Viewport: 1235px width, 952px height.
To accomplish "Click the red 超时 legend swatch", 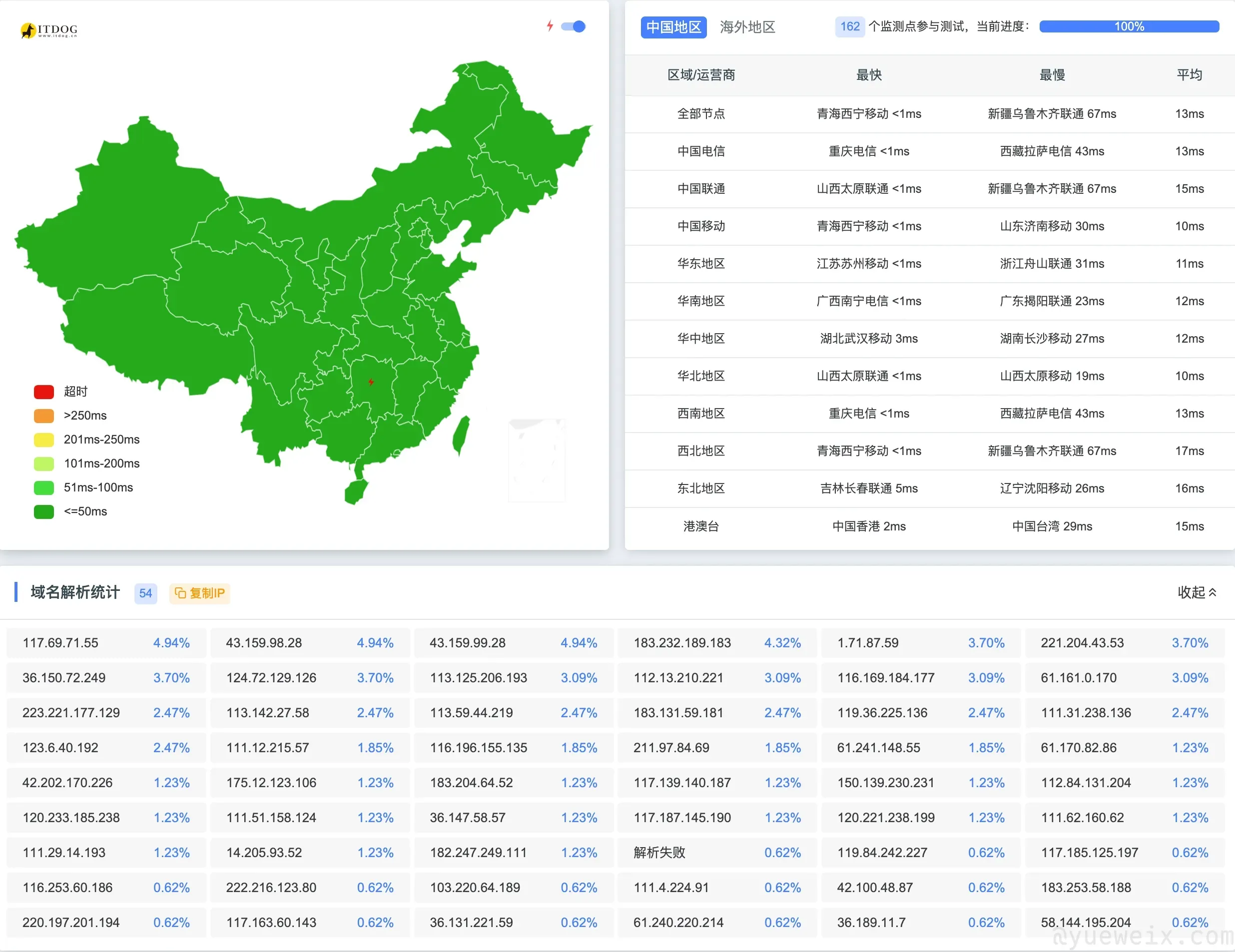I will click(43, 392).
